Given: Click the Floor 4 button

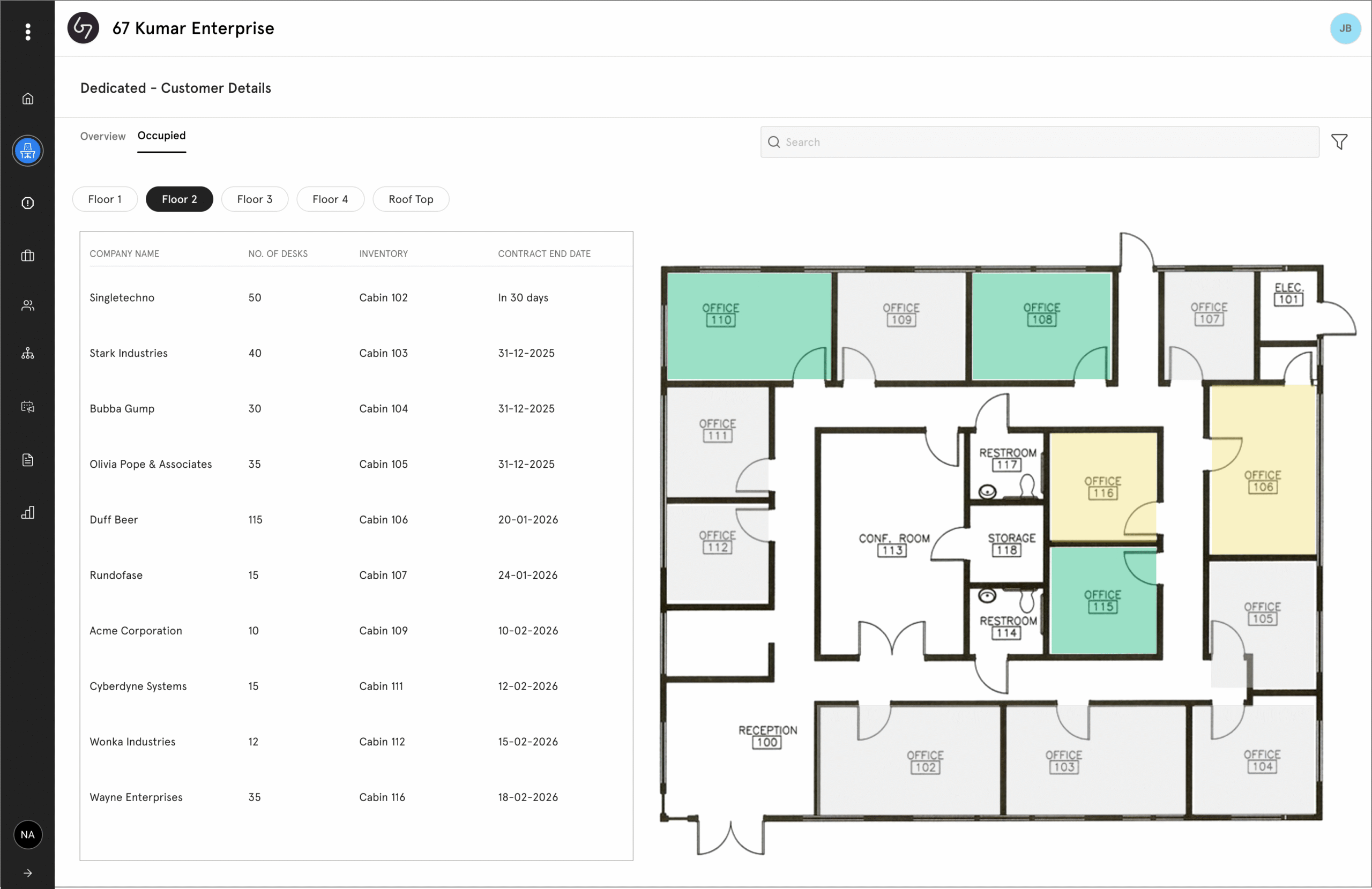Looking at the screenshot, I should pyautogui.click(x=330, y=199).
